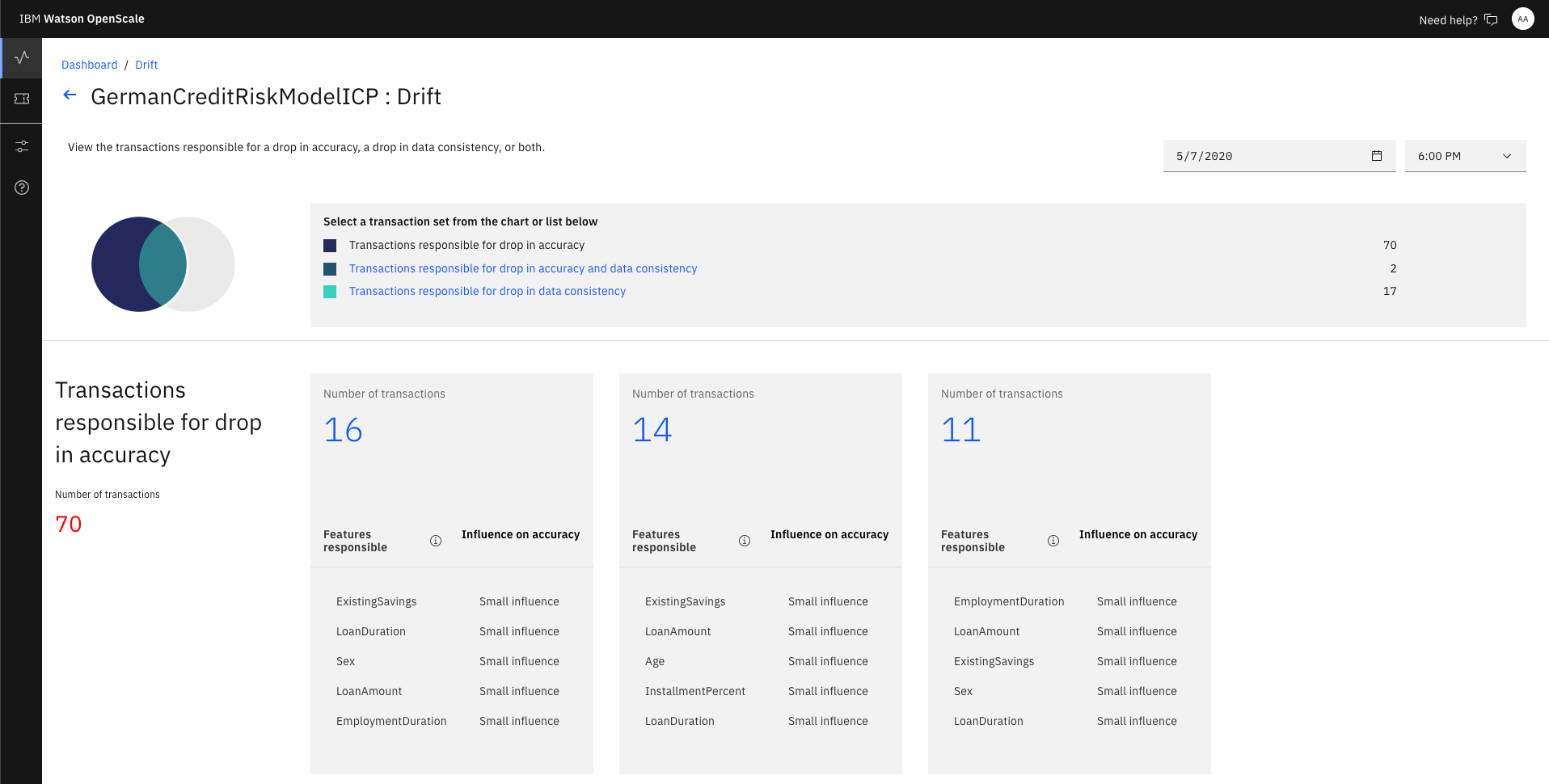Screen dimensions: 1549x784
Task: Select accuracy and data consistency transactions link
Action: click(x=522, y=268)
